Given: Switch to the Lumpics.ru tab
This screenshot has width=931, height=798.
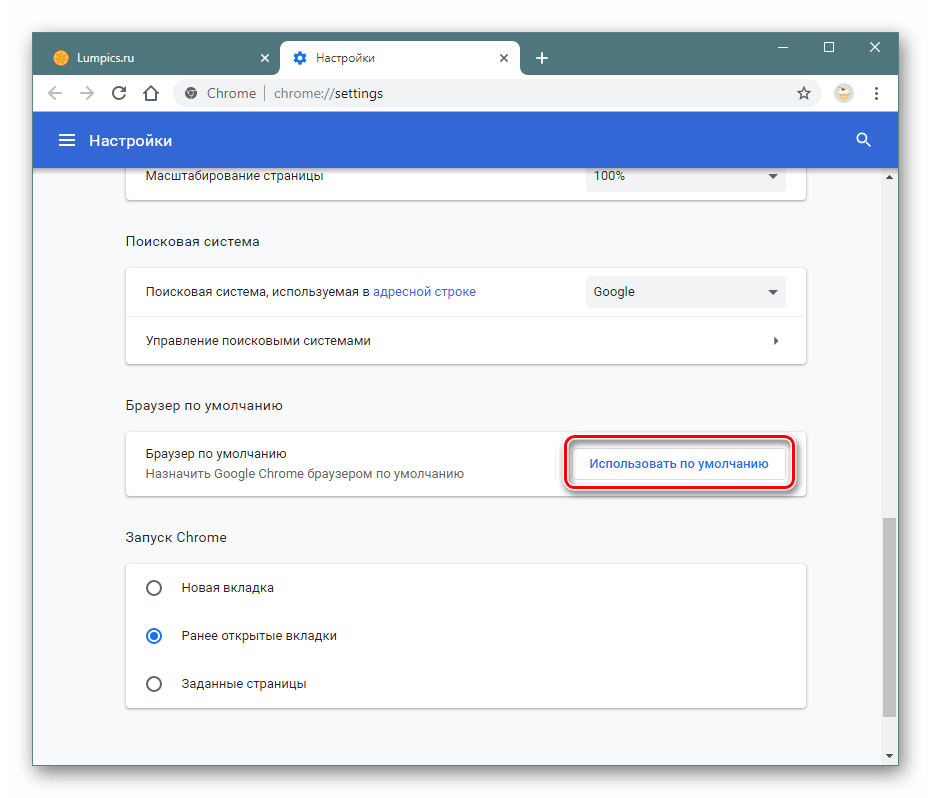Looking at the screenshot, I should tap(150, 58).
